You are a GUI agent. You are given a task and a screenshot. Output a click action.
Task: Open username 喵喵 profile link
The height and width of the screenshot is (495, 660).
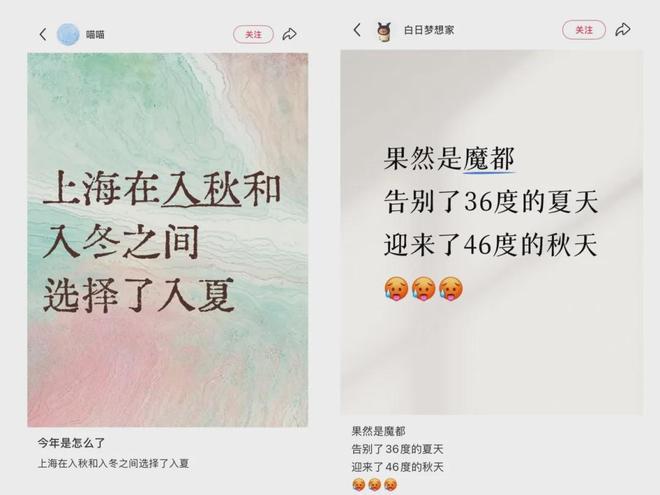(x=95, y=35)
